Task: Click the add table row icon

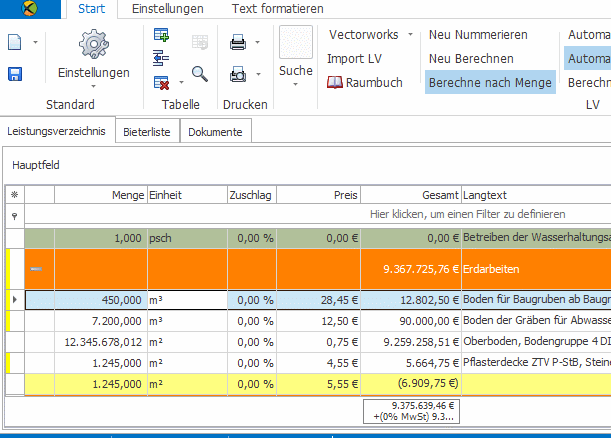Action: coord(161,35)
